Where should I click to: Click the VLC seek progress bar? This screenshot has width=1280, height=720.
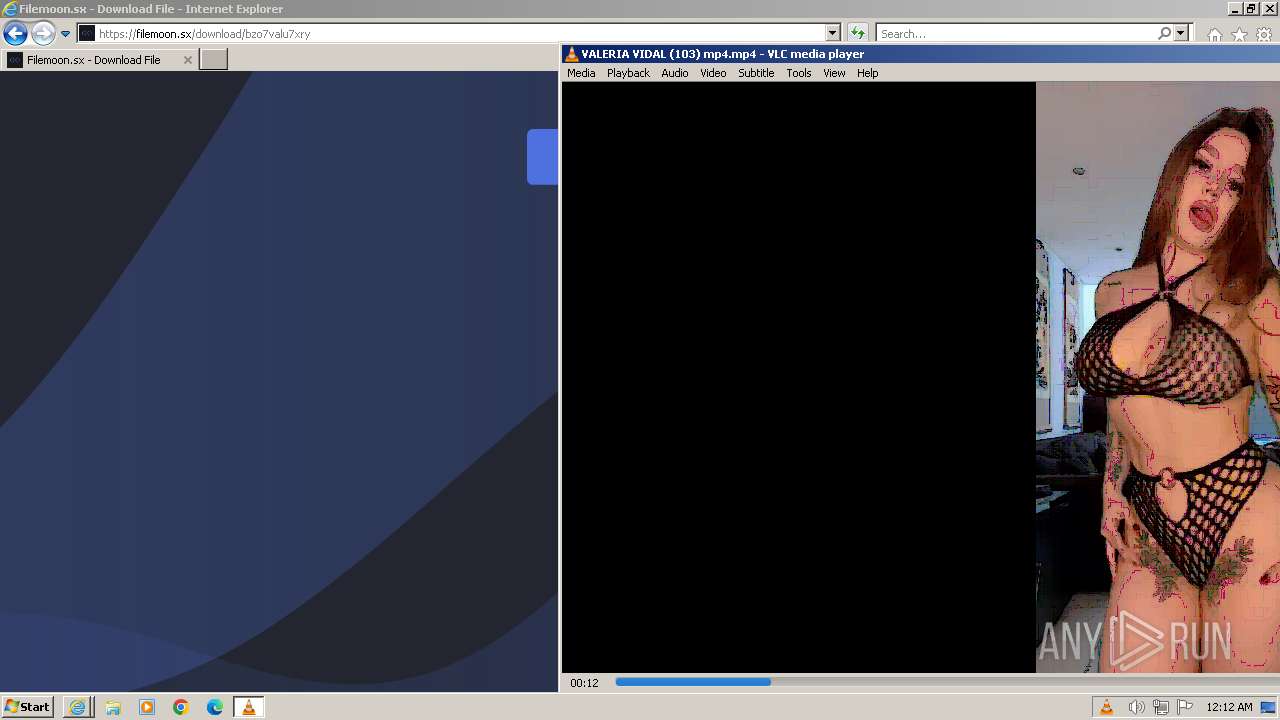(x=945, y=682)
